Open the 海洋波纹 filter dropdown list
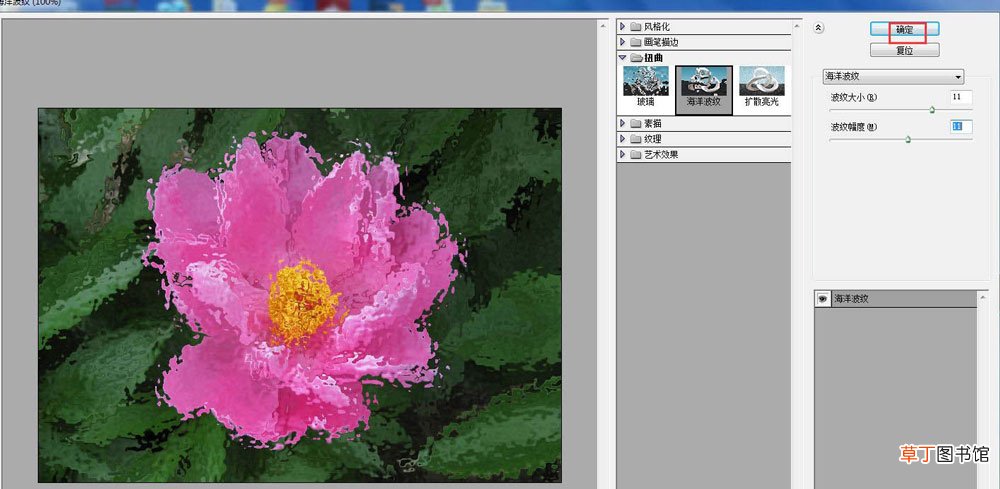Screen dimensions: 1000x489 coord(893,77)
